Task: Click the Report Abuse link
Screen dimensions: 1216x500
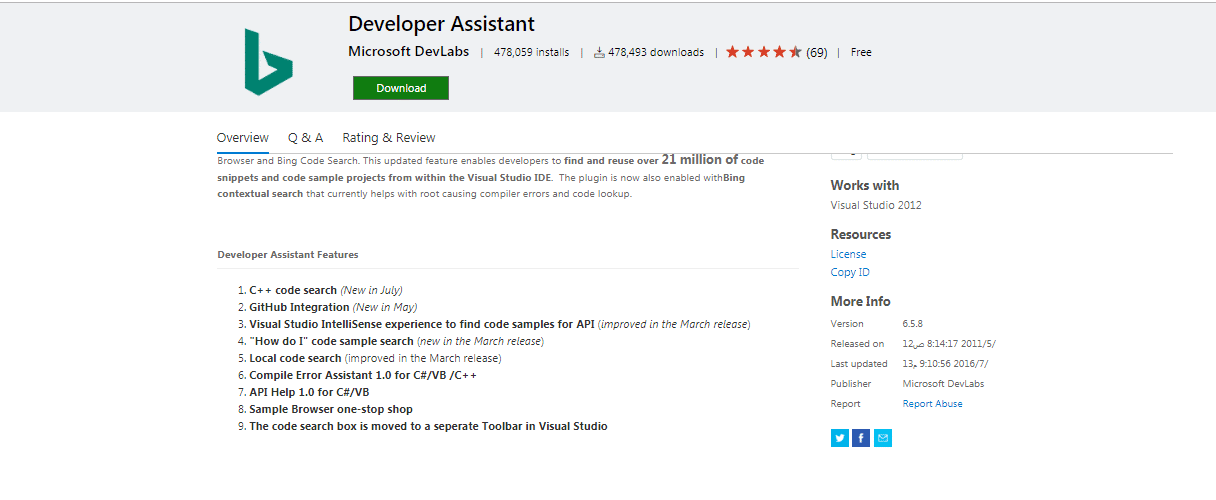Action: [x=933, y=404]
